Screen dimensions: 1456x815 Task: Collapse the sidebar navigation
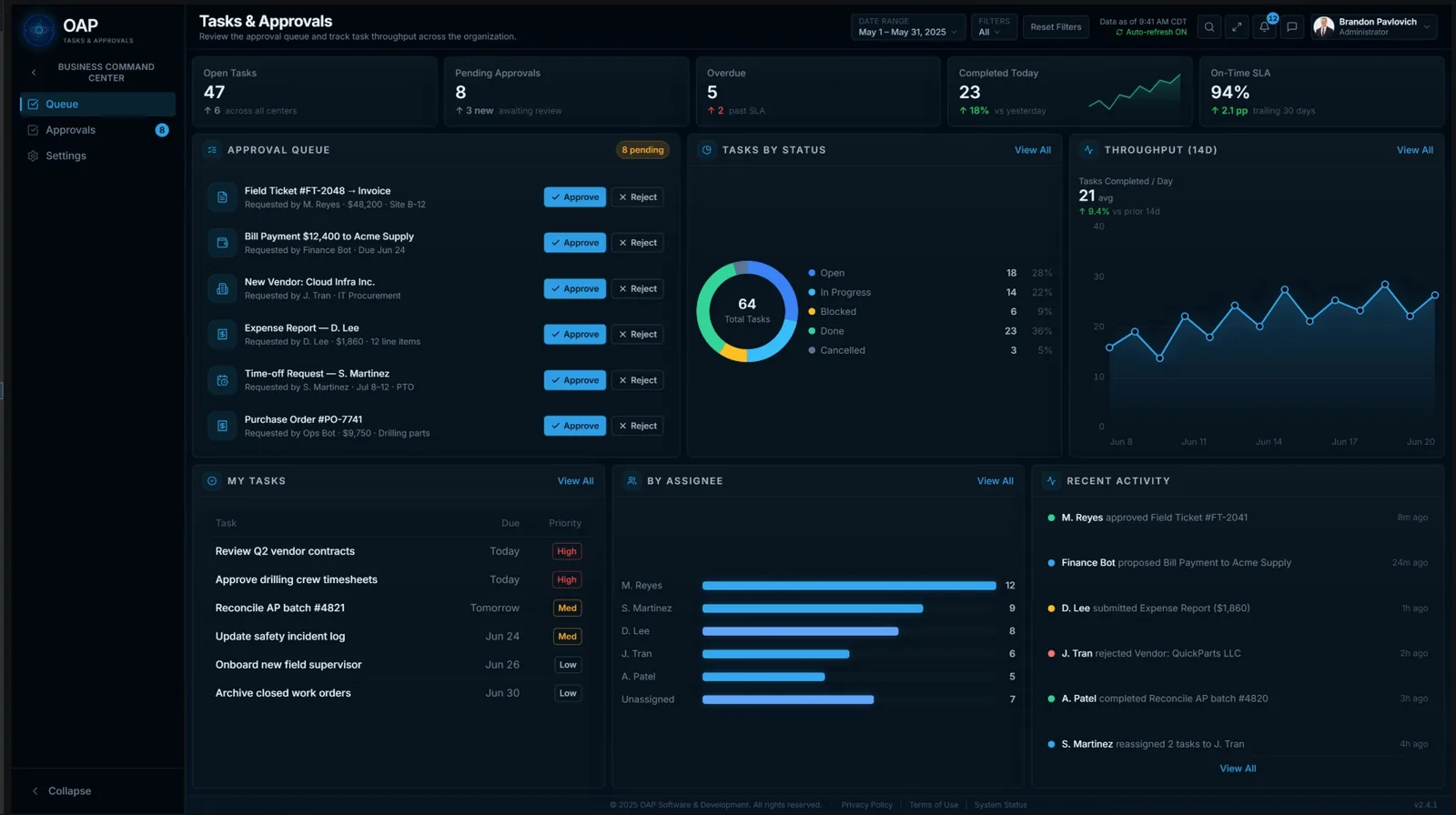coord(62,791)
